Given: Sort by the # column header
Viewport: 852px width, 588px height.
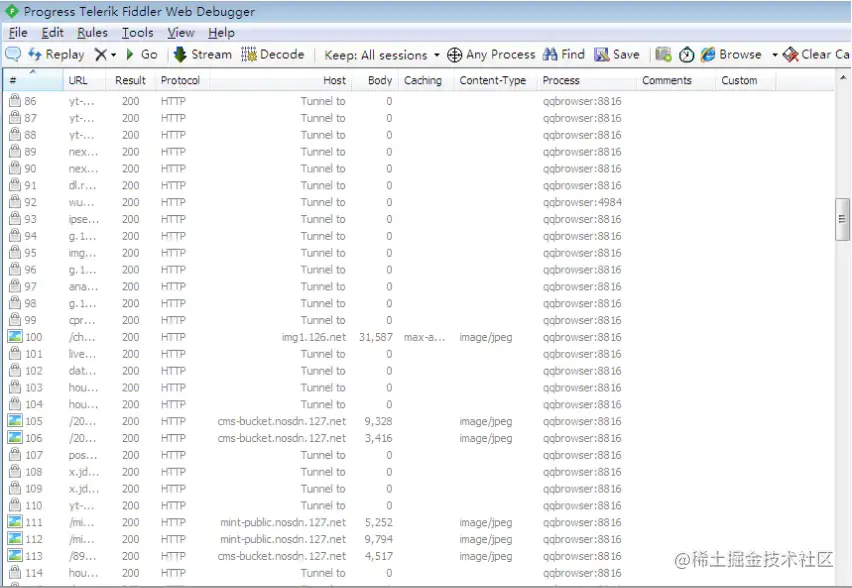Looking at the screenshot, I should point(33,80).
